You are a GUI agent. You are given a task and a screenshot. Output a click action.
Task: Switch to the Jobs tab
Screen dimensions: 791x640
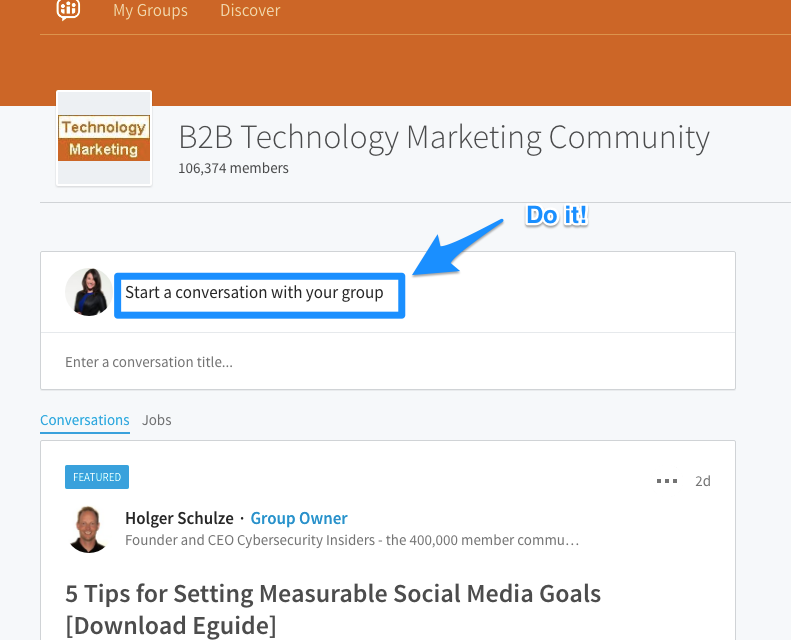point(156,420)
